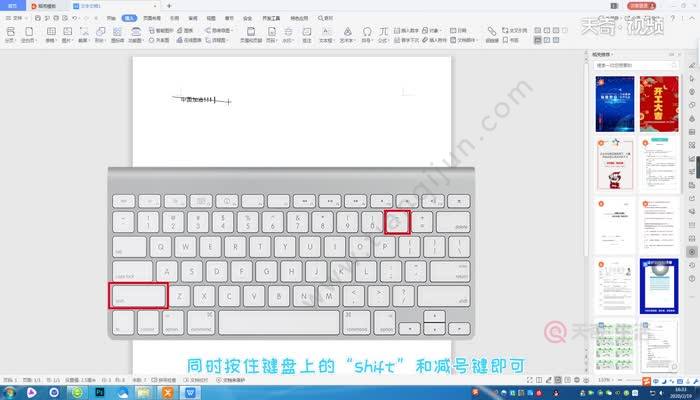Insert a blank page (空白页)
The width and height of the screenshot is (700, 400).
(x=29, y=34)
